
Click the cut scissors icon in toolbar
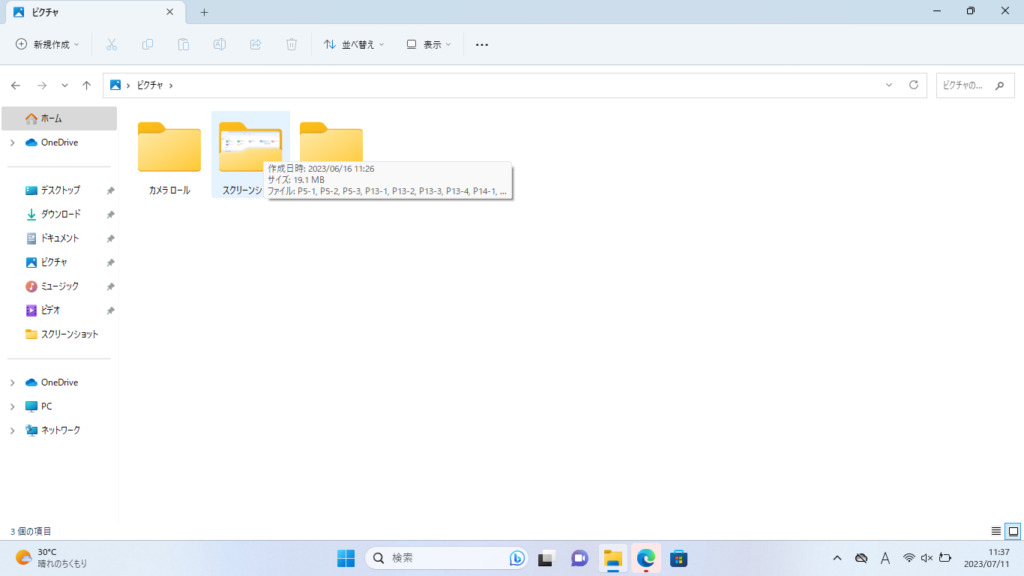111,44
